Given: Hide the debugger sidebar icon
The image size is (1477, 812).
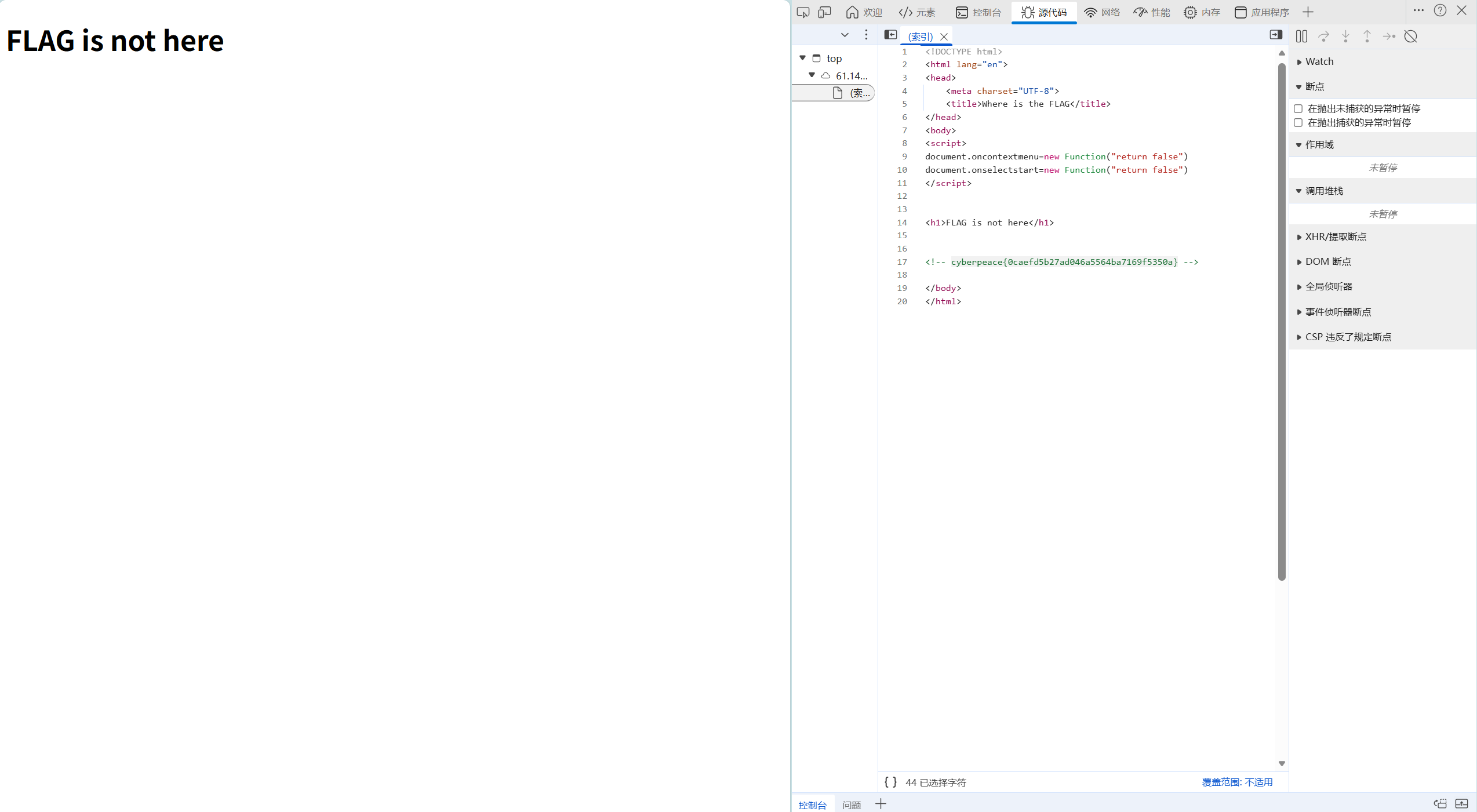Looking at the screenshot, I should pos(1275,35).
